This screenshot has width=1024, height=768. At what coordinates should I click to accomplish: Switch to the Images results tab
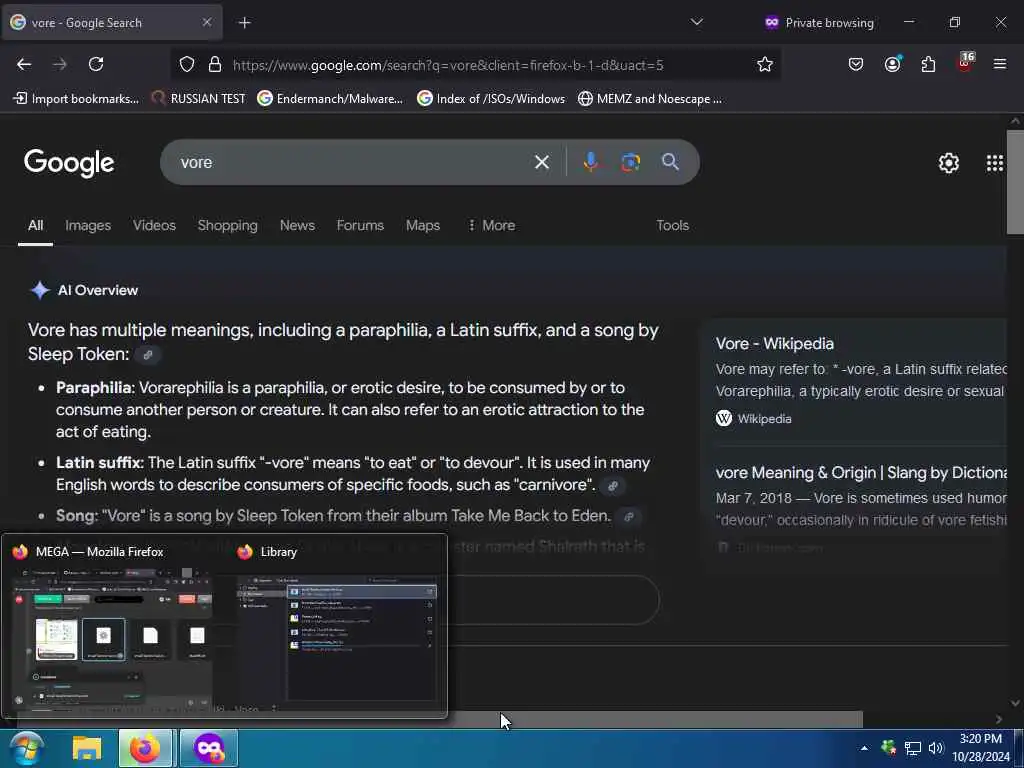(88, 225)
